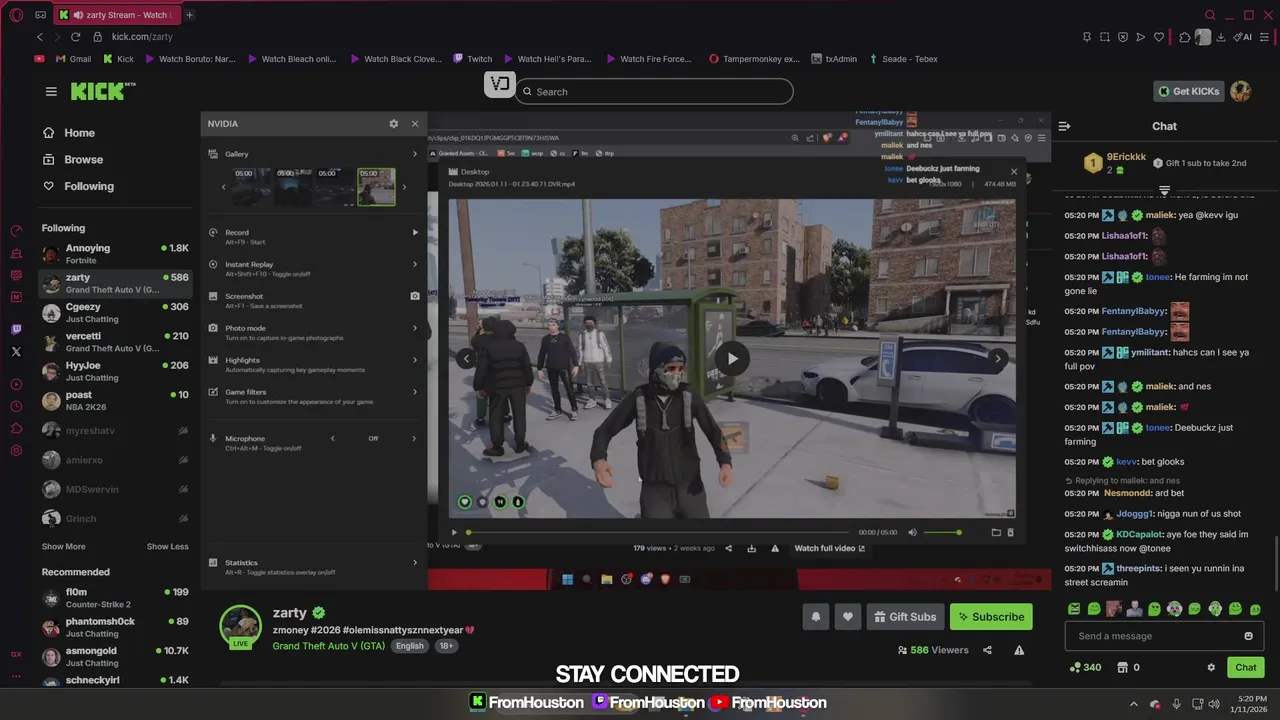Reload the page in browser
Image resolution: width=1280 pixels, height=720 pixels.
tap(75, 37)
